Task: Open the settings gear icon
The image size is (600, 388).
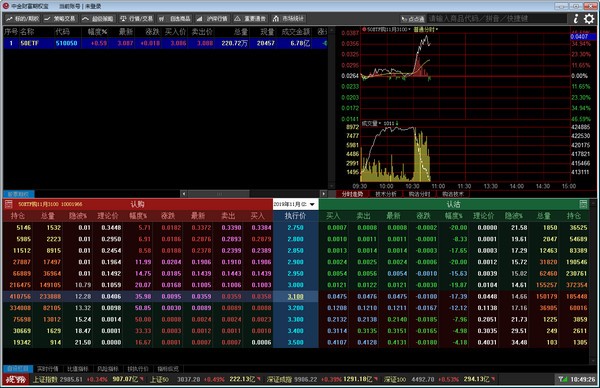Action: pos(589,18)
